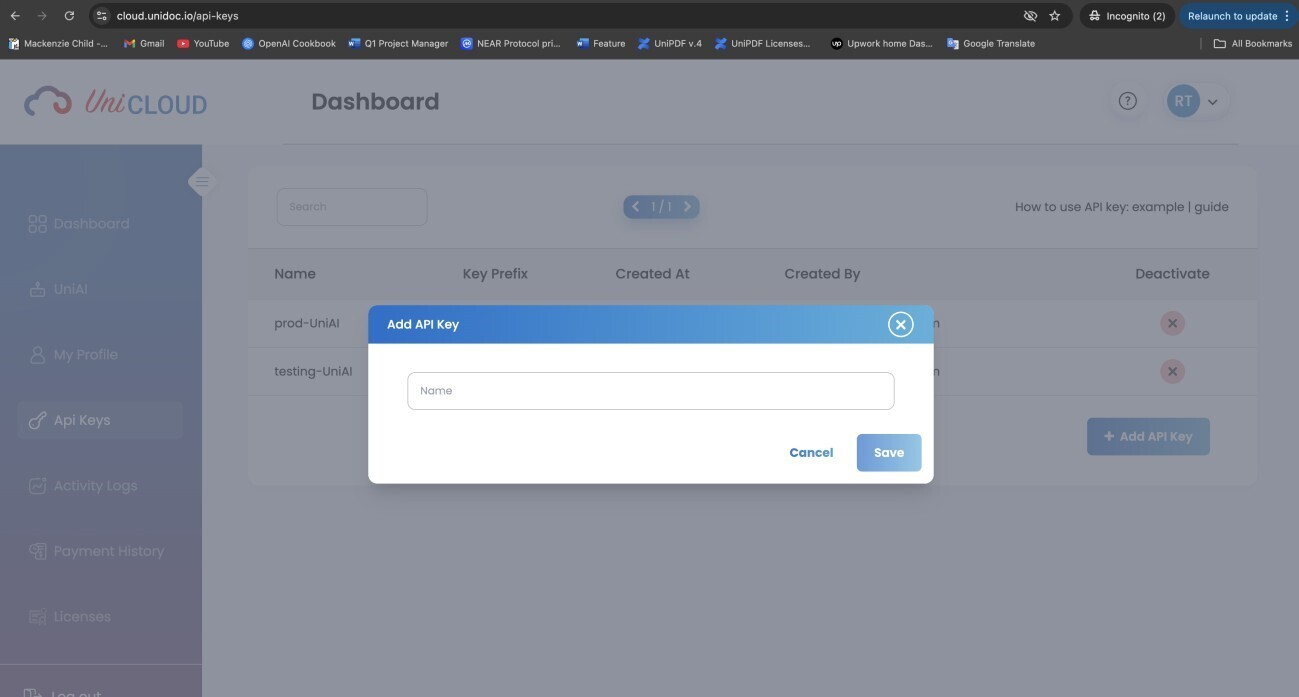The width and height of the screenshot is (1299, 697).
Task: Open the help question-mark icon
Action: coord(1127,100)
